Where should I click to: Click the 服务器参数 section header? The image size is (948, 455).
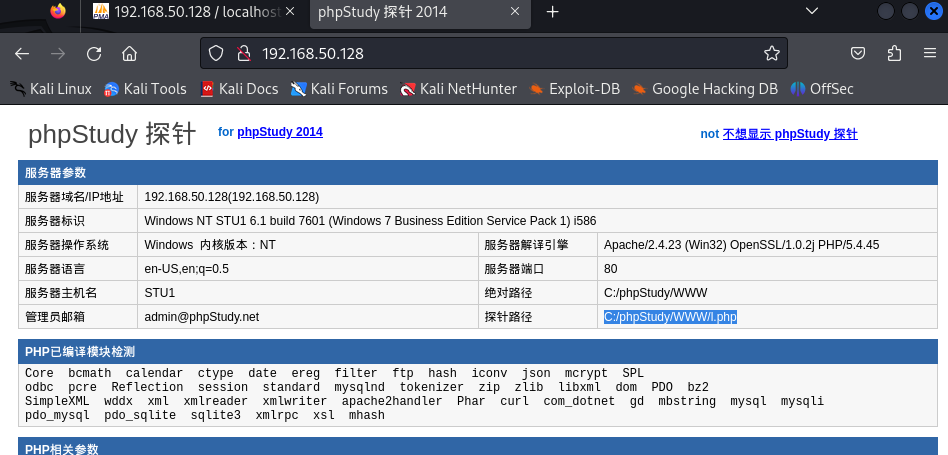point(478,173)
